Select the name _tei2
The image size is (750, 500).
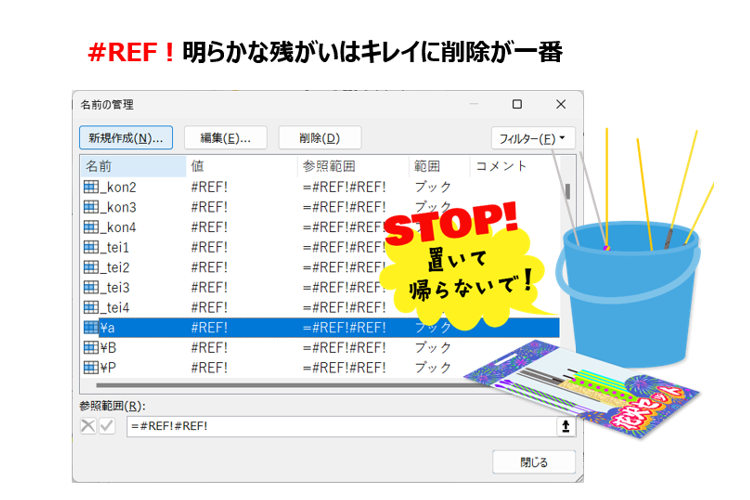[x=115, y=267]
